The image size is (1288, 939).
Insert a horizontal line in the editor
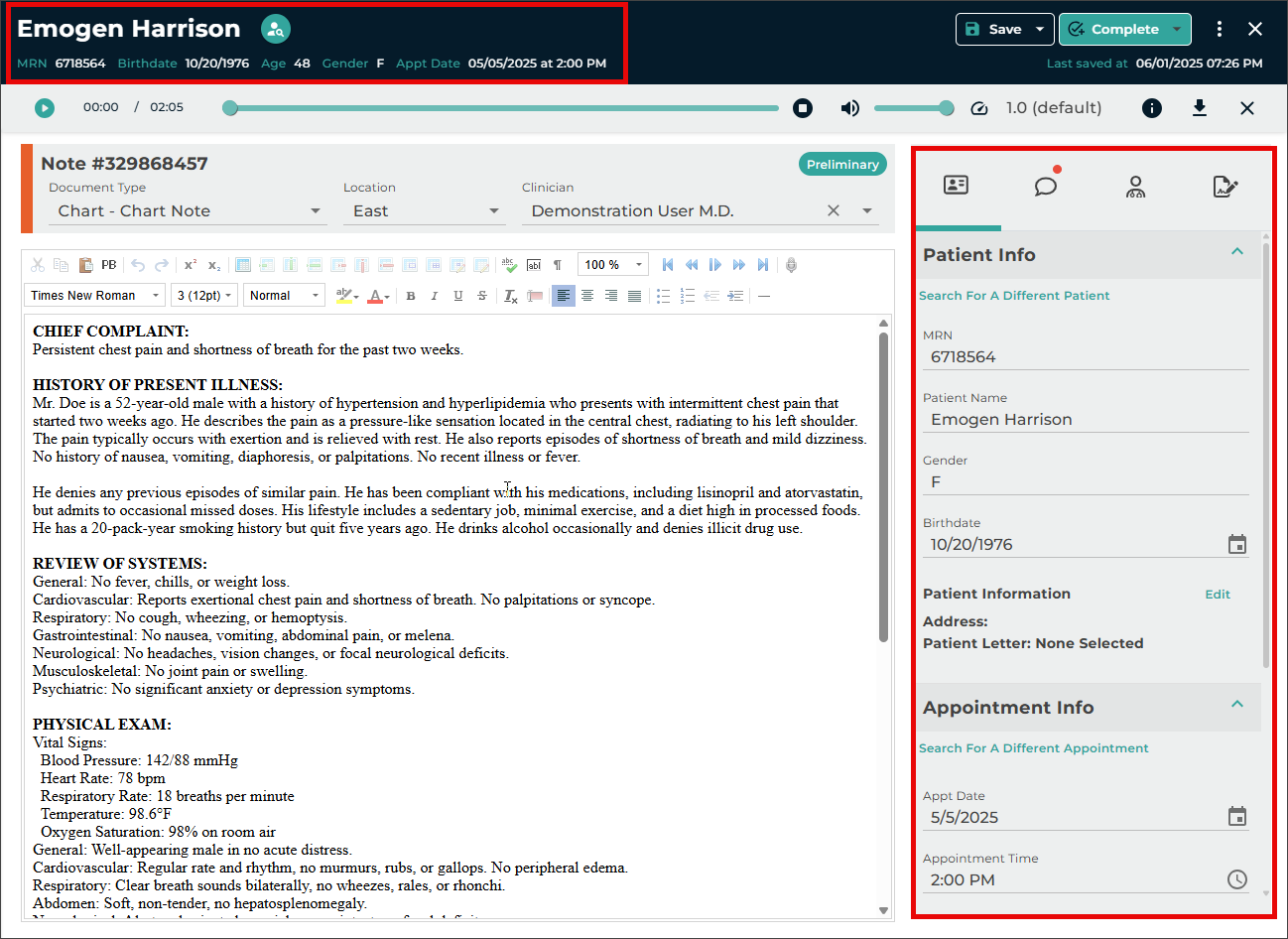[763, 296]
